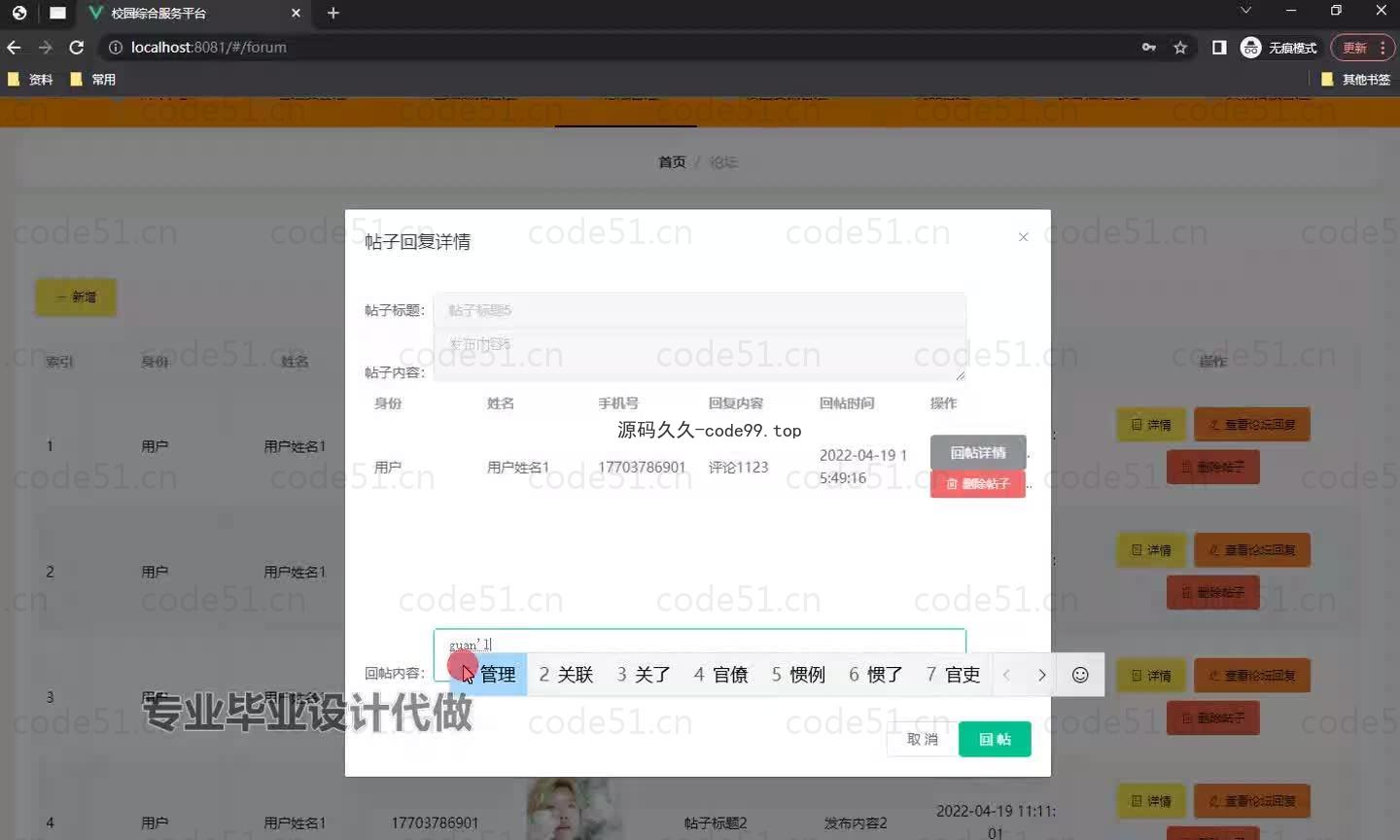Select IME candidate 7 官吏
The height and width of the screenshot is (840, 1400).
(953, 675)
